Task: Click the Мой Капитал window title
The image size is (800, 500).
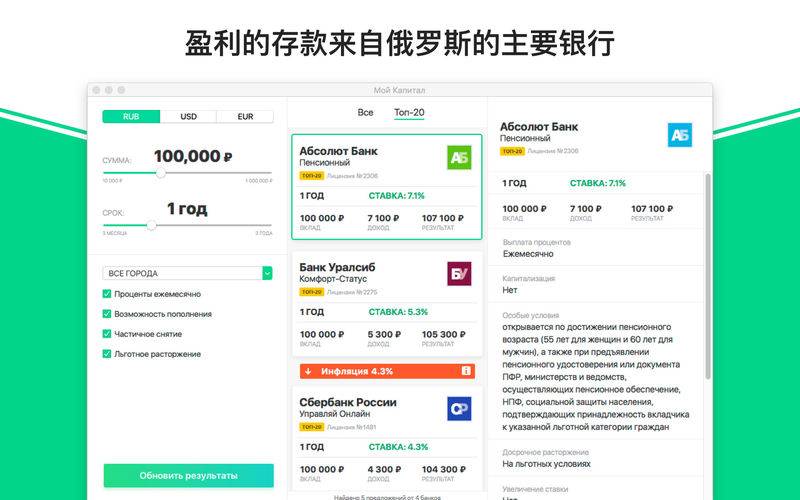Action: click(399, 90)
